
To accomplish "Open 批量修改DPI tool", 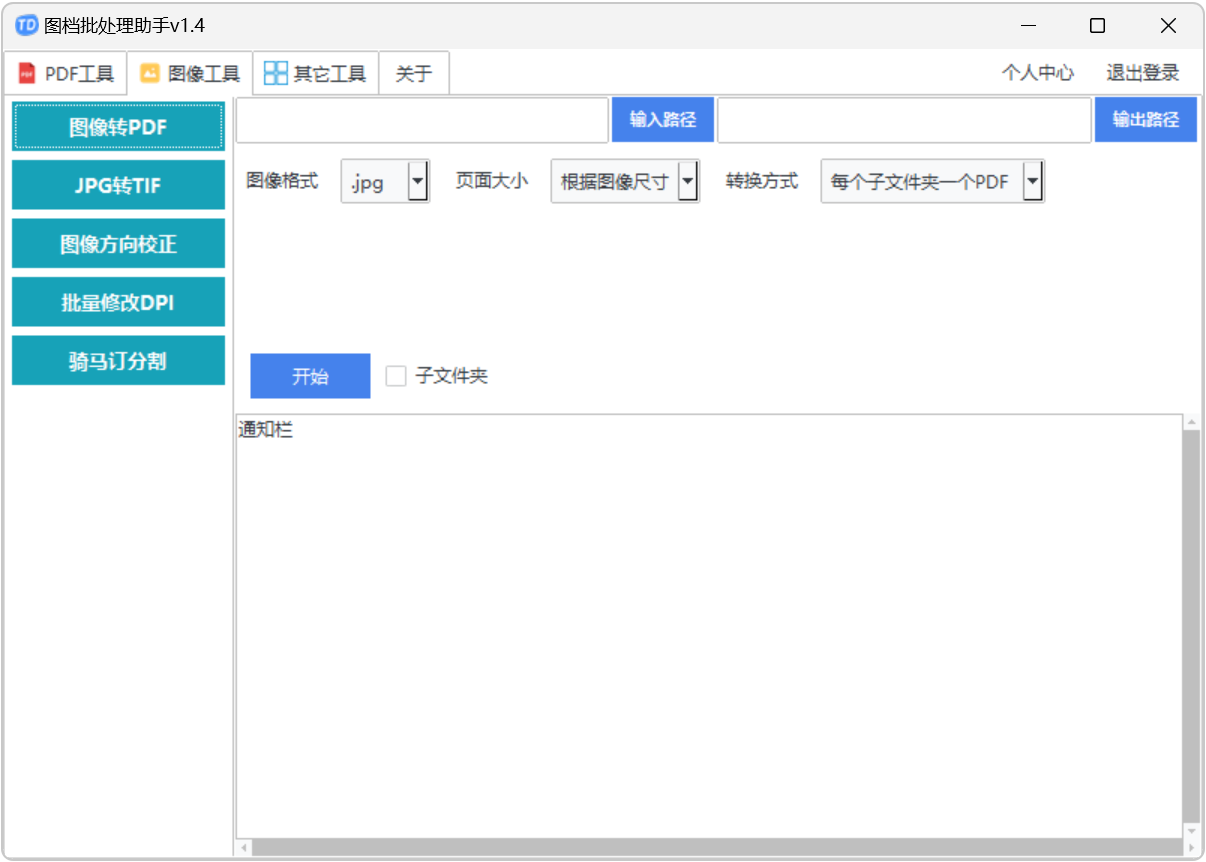I will [118, 302].
